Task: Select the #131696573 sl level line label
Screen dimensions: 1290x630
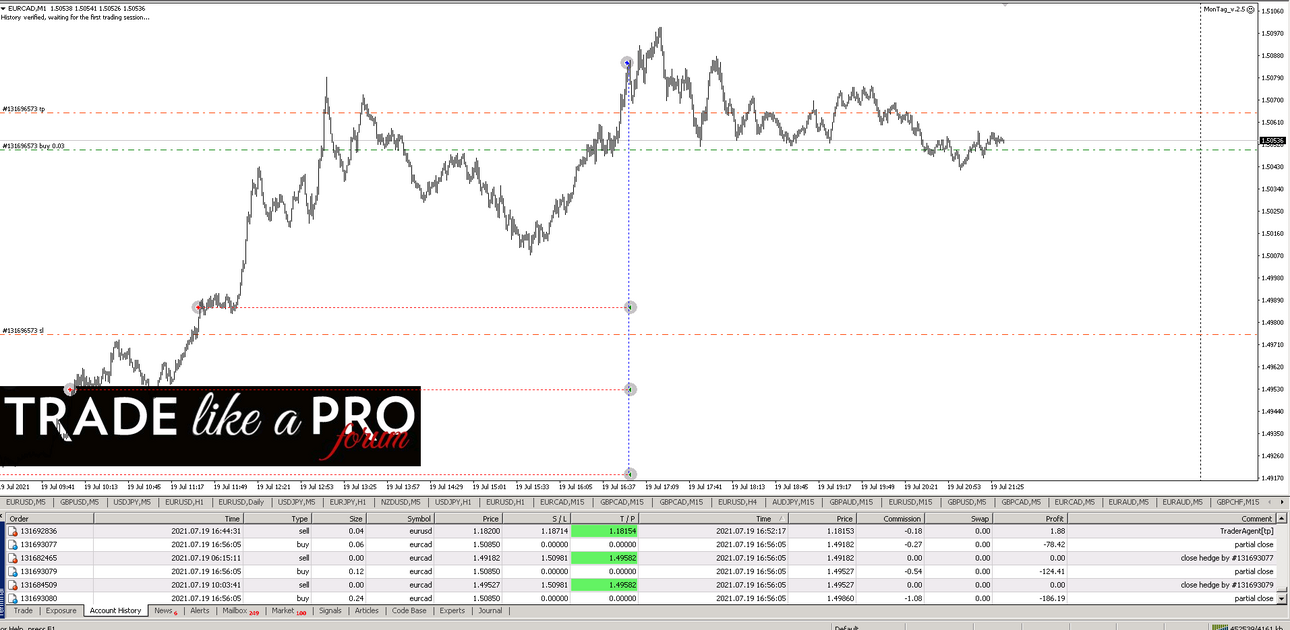Action: pyautogui.click(x=23, y=330)
